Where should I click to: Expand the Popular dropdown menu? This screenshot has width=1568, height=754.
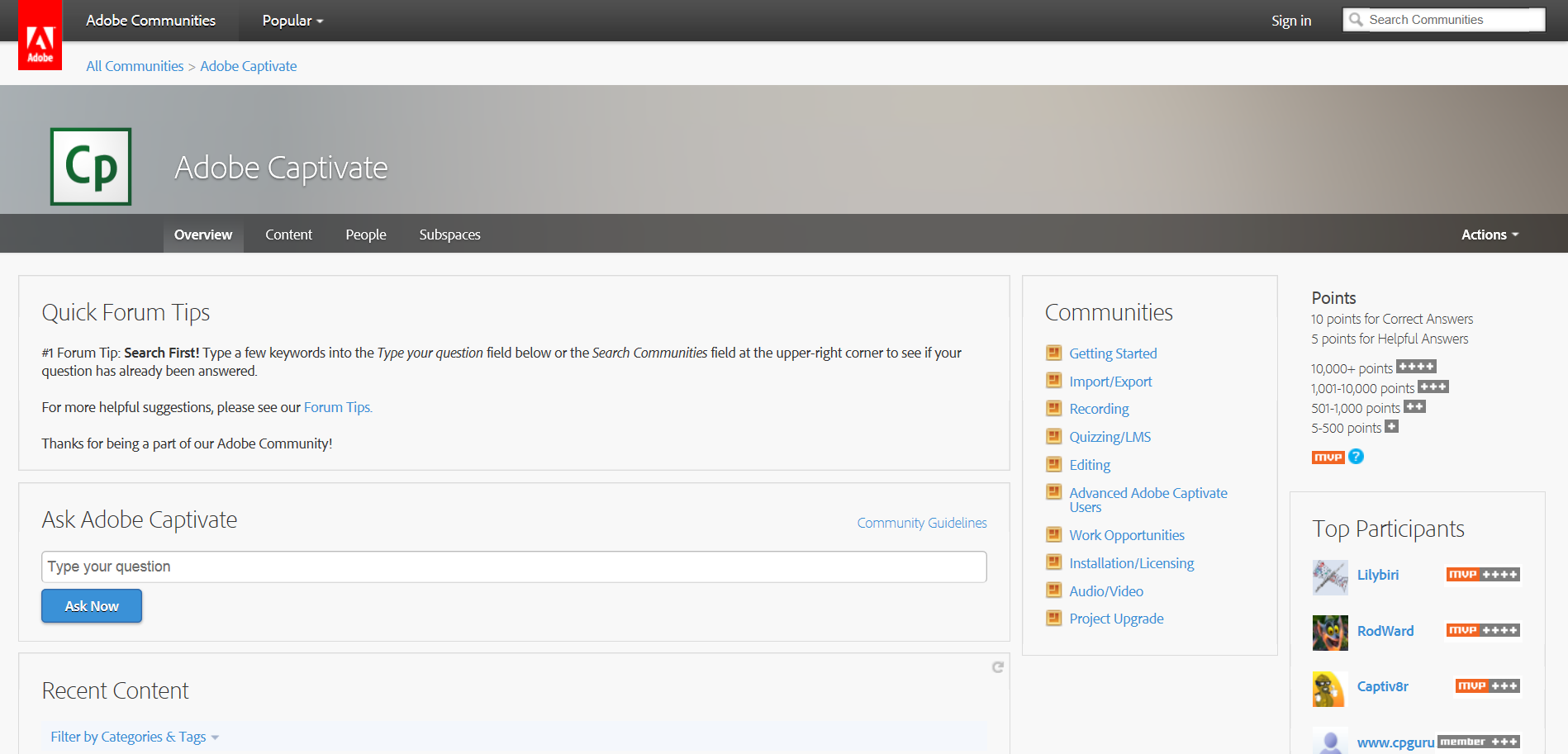(292, 21)
